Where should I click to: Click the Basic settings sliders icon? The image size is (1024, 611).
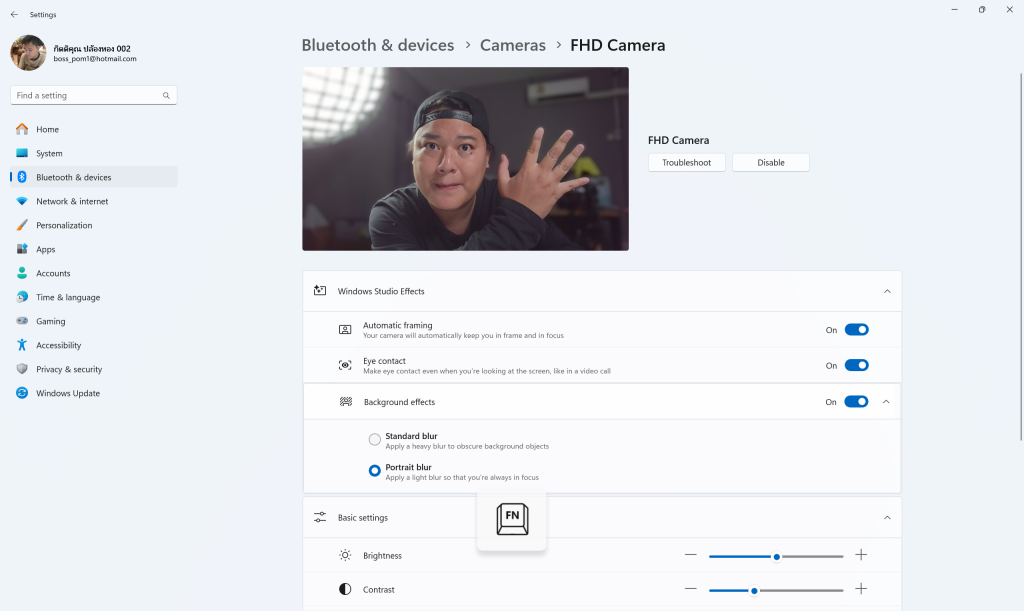pos(320,517)
